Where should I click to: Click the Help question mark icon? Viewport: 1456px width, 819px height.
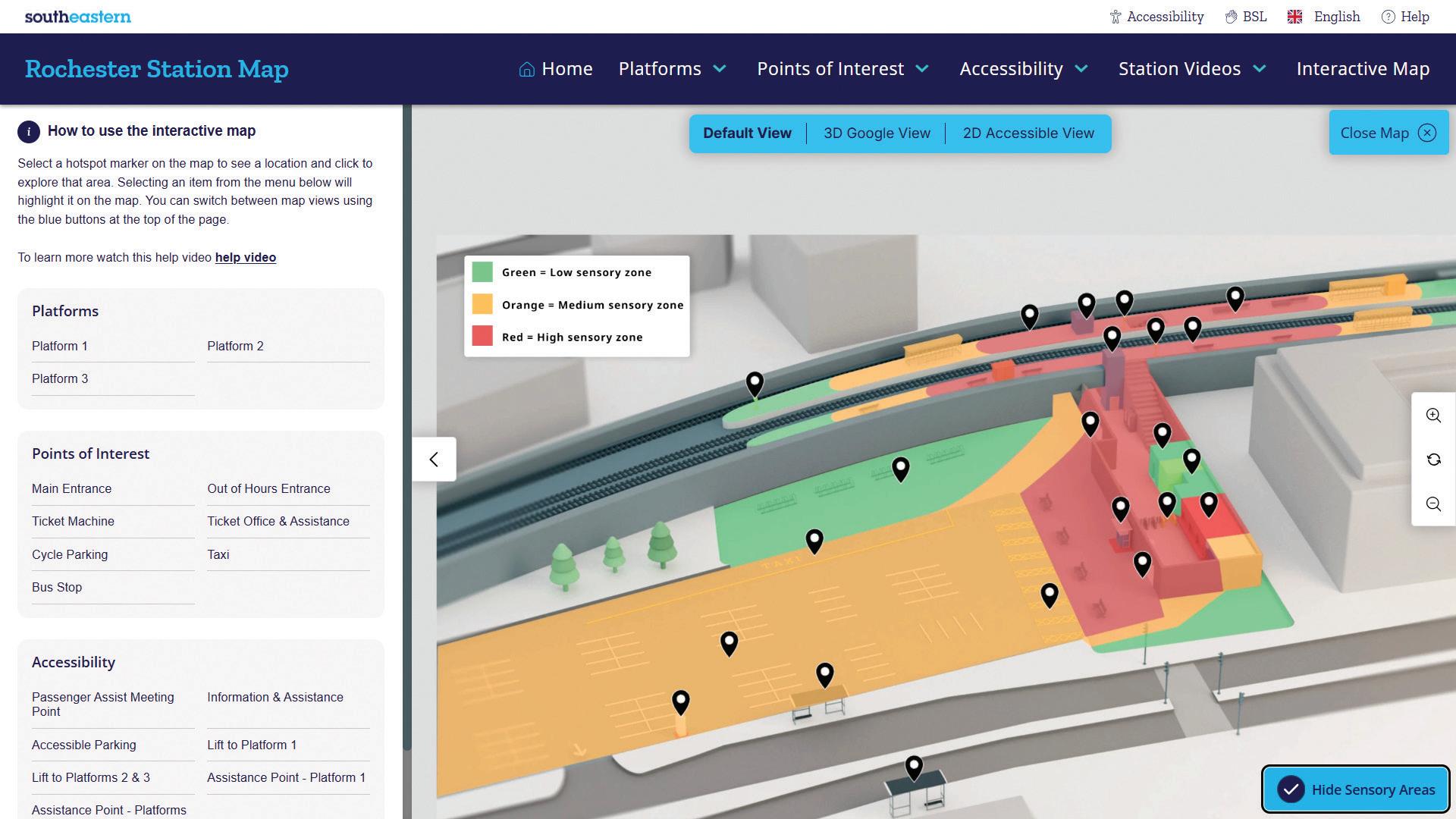click(1388, 17)
